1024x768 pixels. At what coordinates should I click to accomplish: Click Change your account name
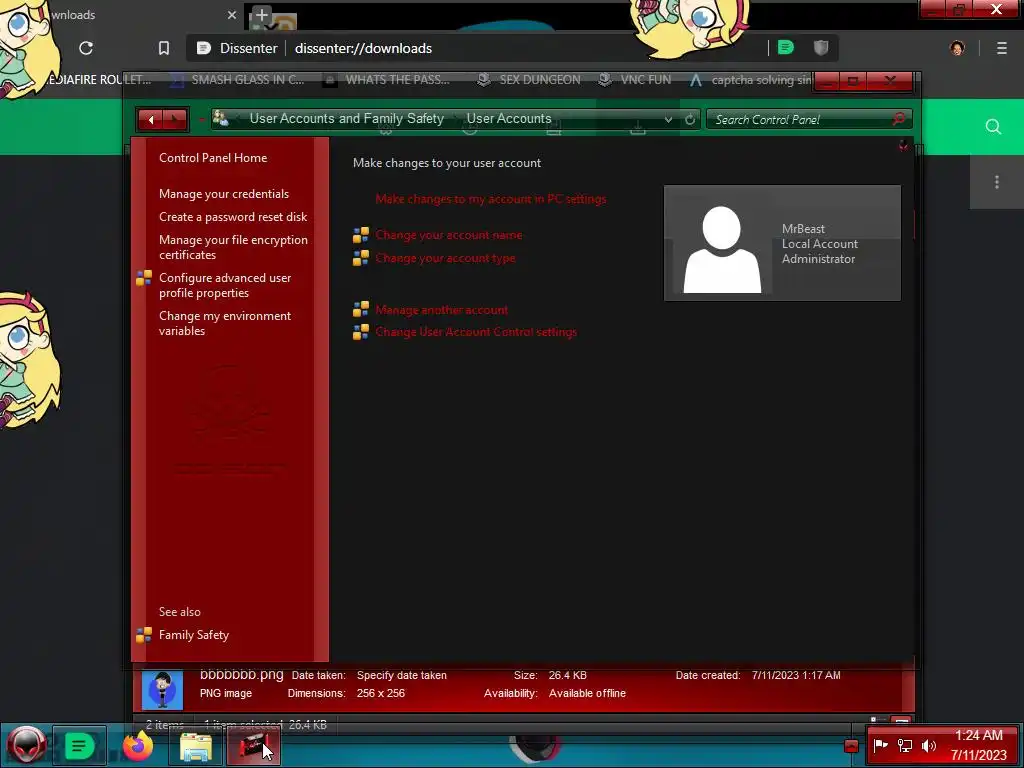449,235
